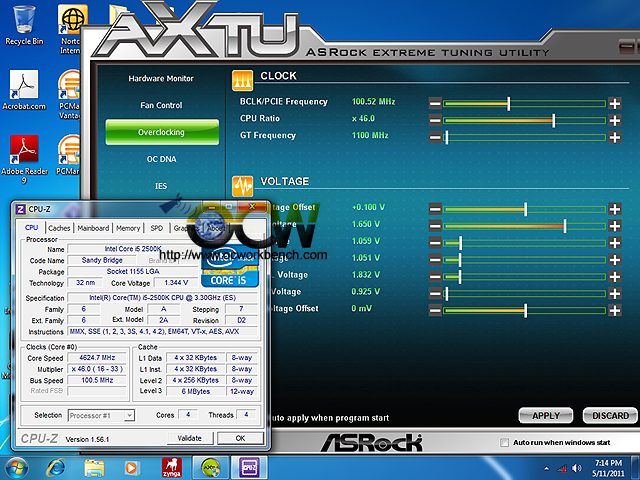This screenshot has width=640, height=480.
Task: Open Windows Media Player from taskbar
Action: [x=131, y=468]
